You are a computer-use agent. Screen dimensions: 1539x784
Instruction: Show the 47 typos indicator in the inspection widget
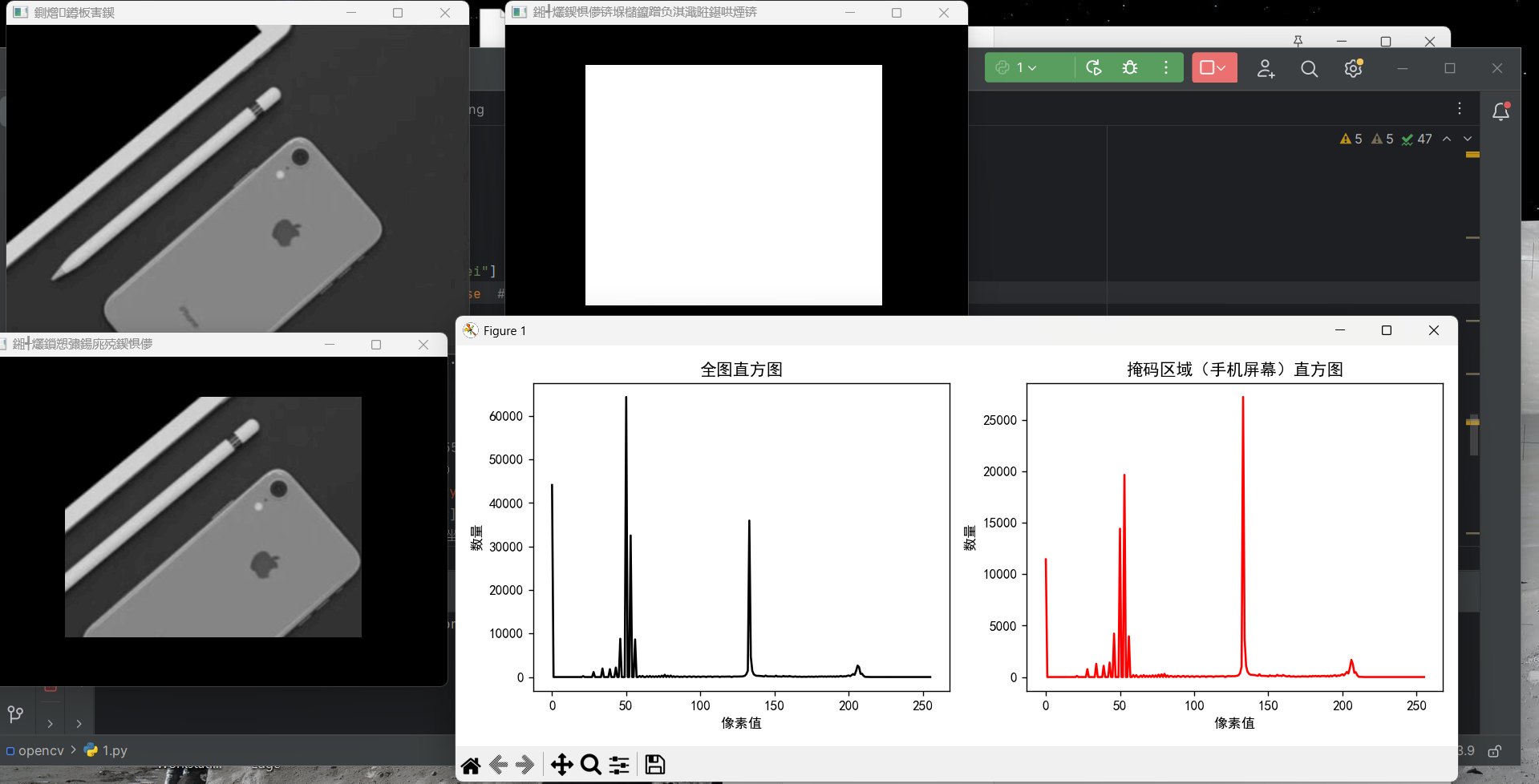[1417, 139]
